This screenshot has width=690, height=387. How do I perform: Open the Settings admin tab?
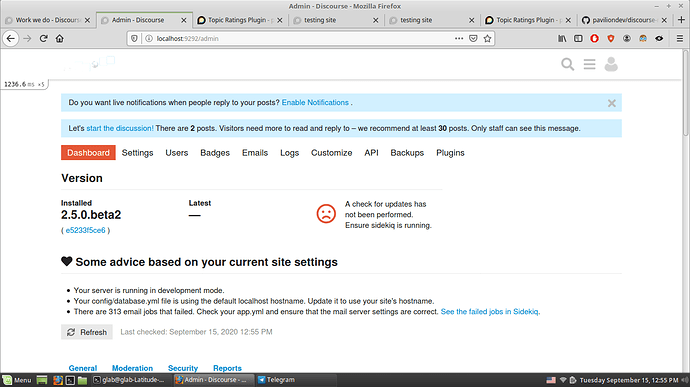click(137, 153)
